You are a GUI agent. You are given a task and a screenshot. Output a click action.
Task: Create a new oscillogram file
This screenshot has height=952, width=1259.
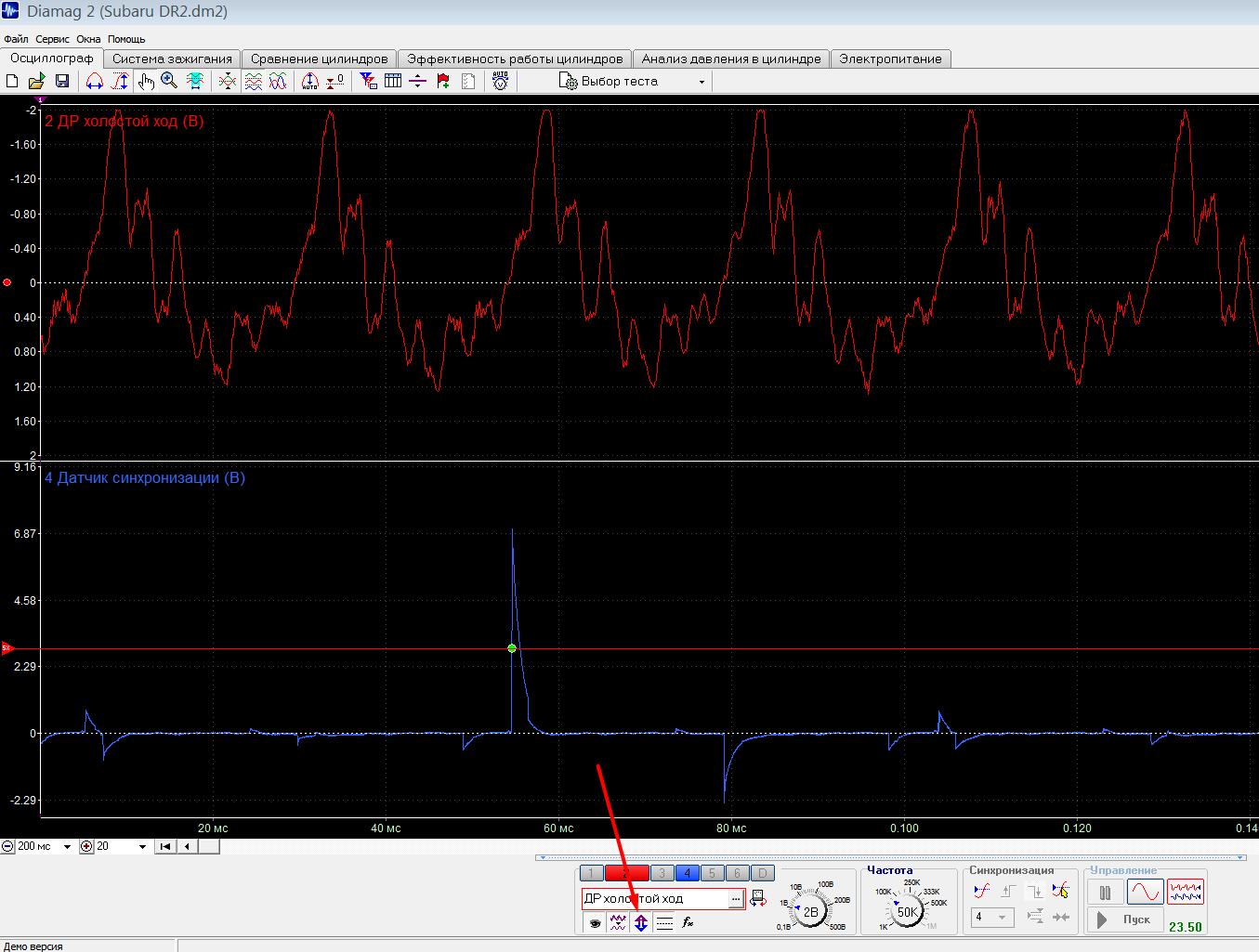pos(12,82)
